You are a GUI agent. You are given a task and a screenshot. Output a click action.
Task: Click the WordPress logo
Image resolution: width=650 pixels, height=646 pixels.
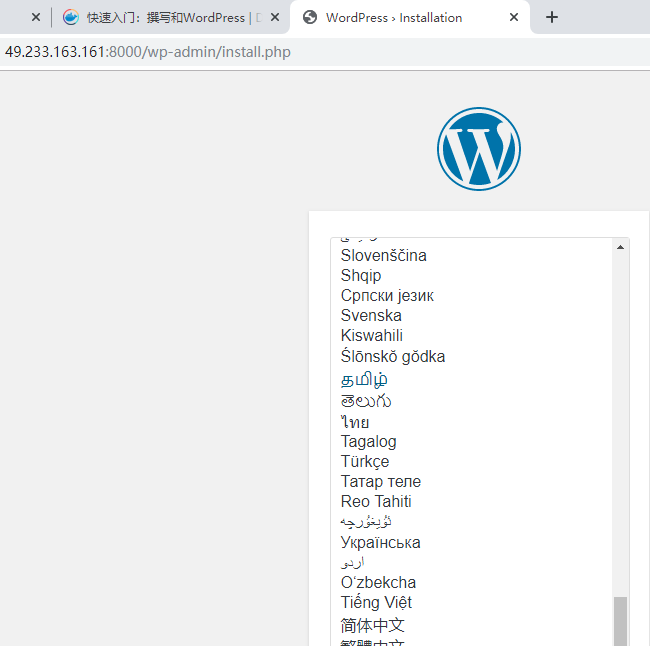point(479,149)
